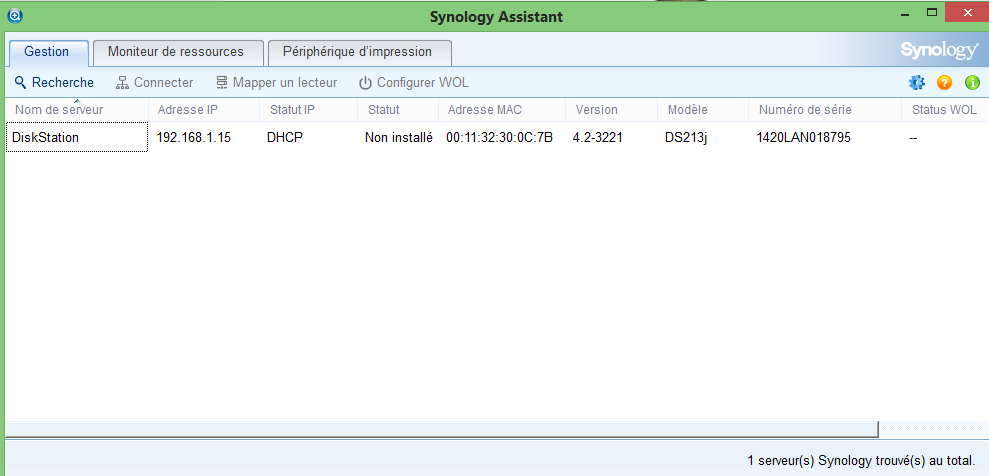
Task: Click the DHCP status cell
Action: click(285, 137)
